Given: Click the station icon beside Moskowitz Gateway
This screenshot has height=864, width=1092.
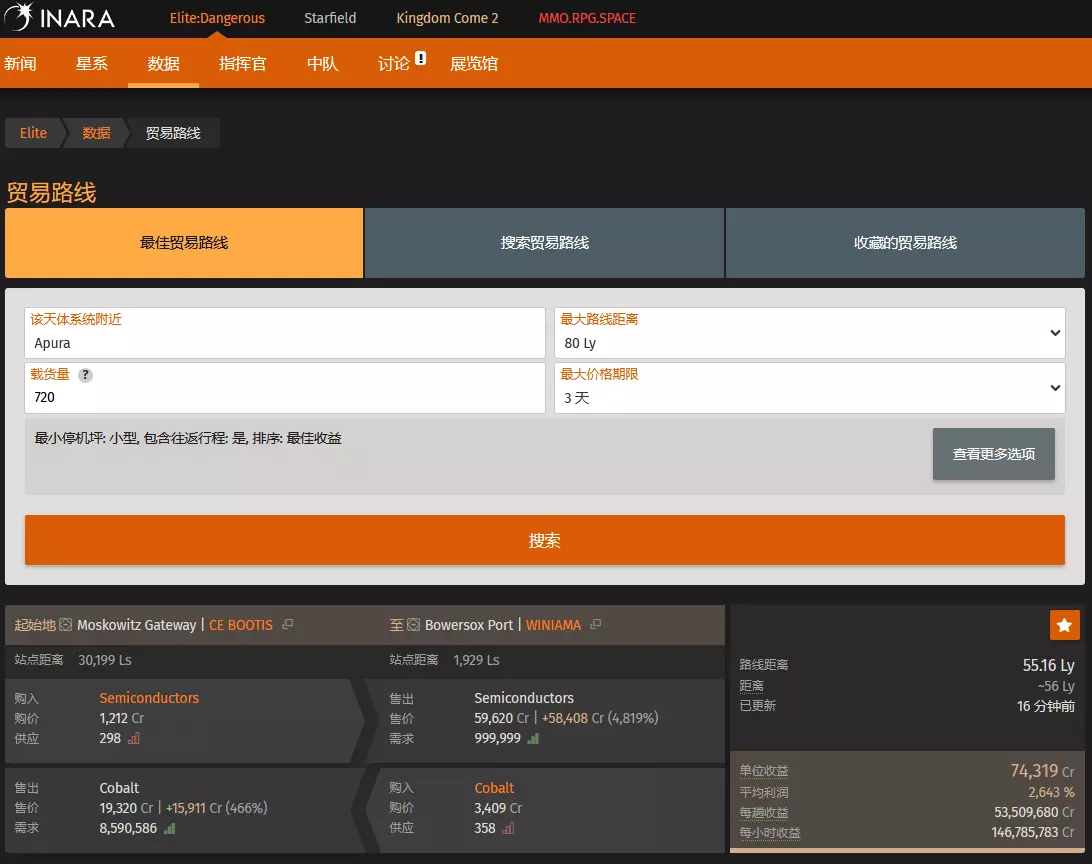Looking at the screenshot, I should pos(65,625).
